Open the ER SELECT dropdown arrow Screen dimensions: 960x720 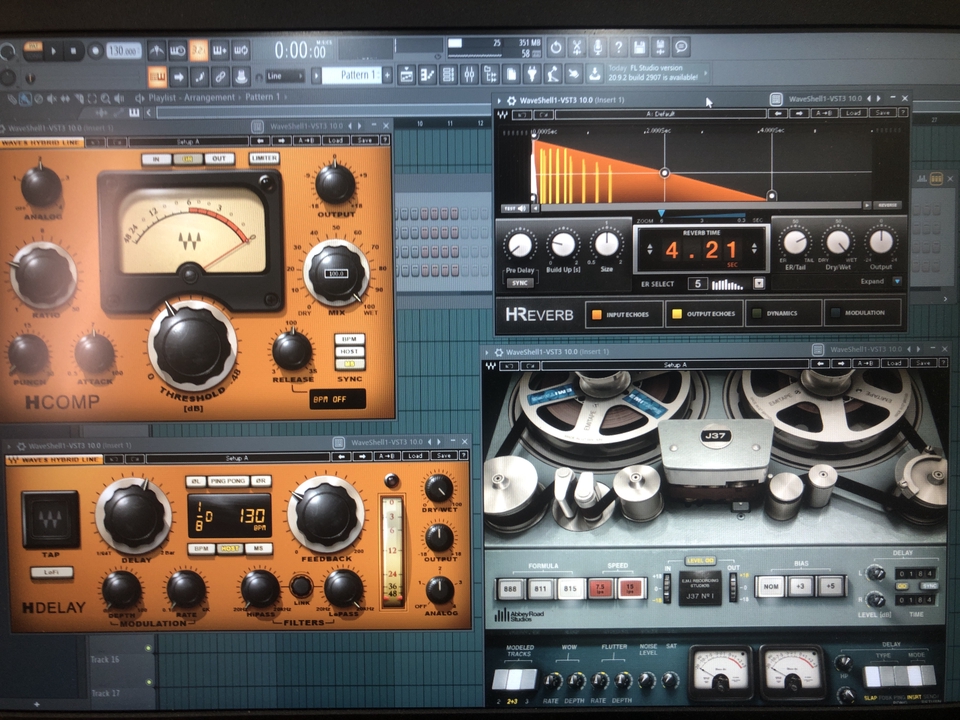pyautogui.click(x=759, y=283)
